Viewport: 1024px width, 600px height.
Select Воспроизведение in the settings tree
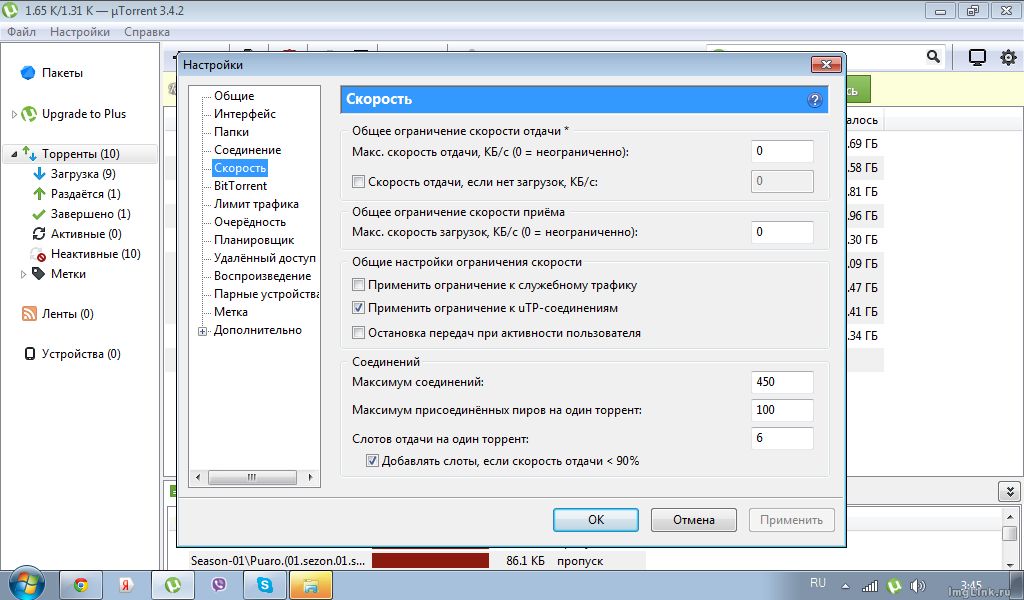click(x=263, y=276)
